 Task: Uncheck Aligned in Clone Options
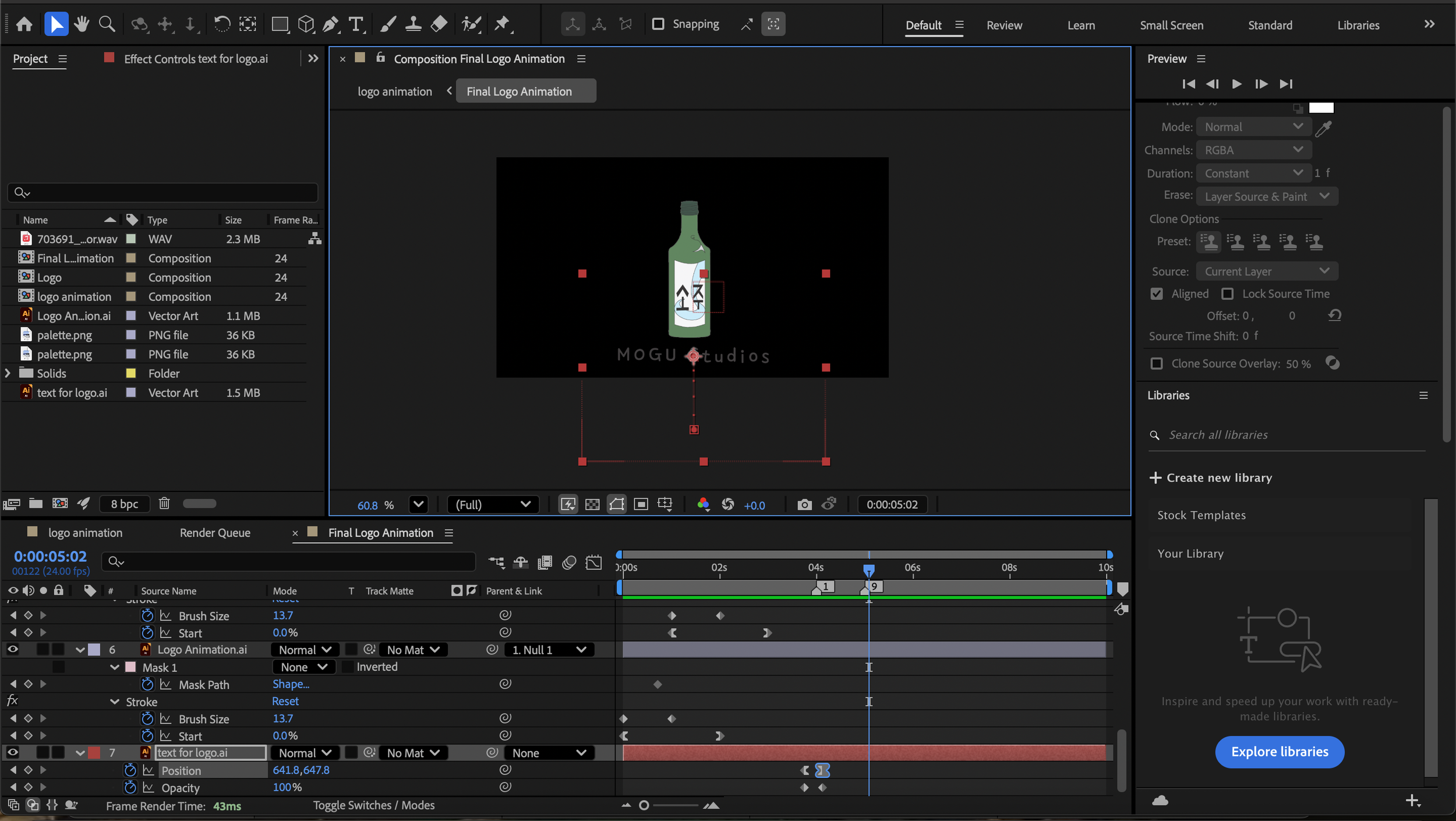[1157, 293]
